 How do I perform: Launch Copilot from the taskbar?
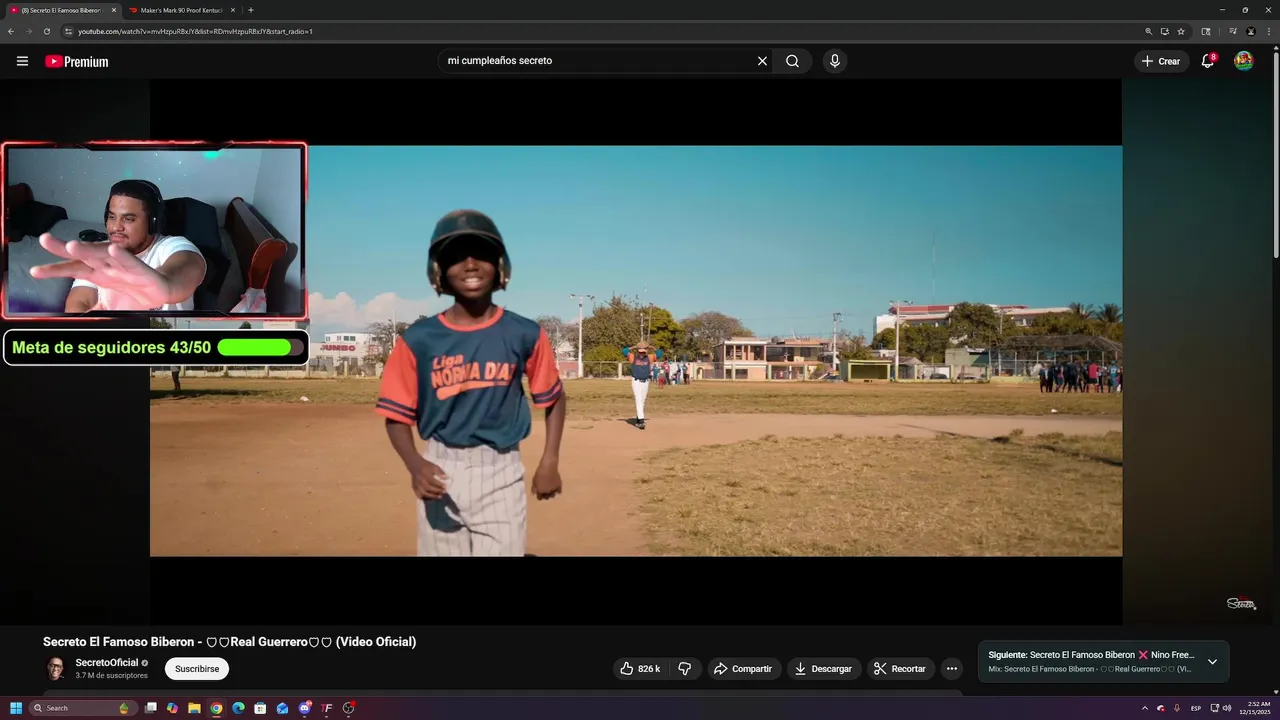(172, 708)
